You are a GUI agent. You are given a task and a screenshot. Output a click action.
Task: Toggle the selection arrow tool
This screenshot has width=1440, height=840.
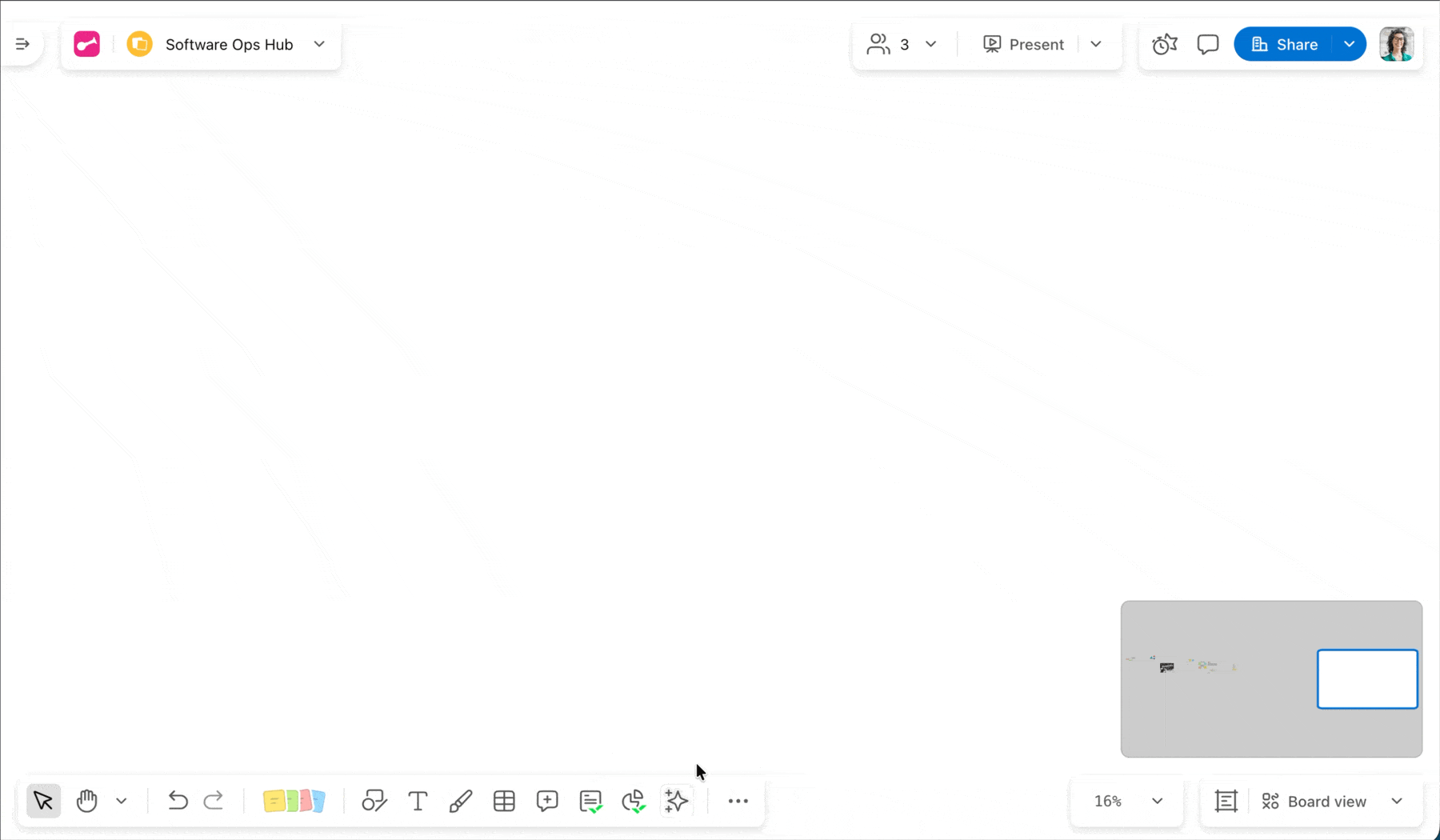coord(43,801)
